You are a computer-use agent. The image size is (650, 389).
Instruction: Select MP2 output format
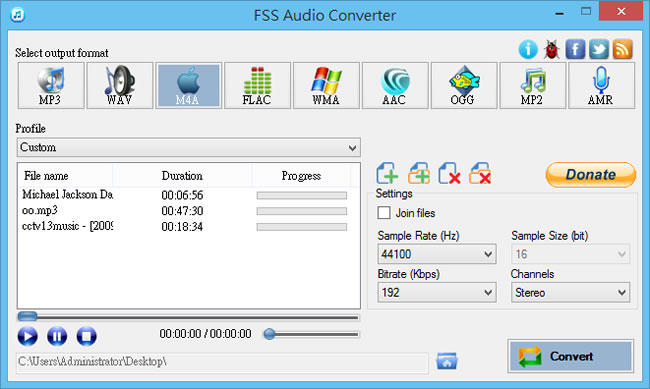pos(533,85)
